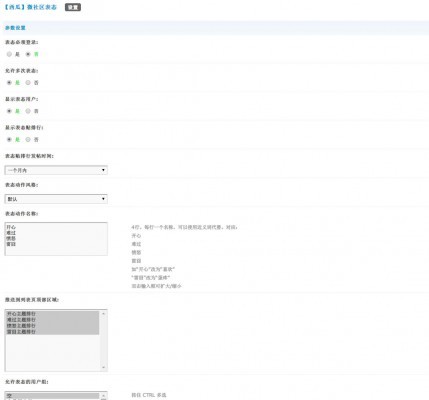Open the 默认 action style dropdown
Image resolution: width=429 pixels, height=400 pixels.
[56, 199]
